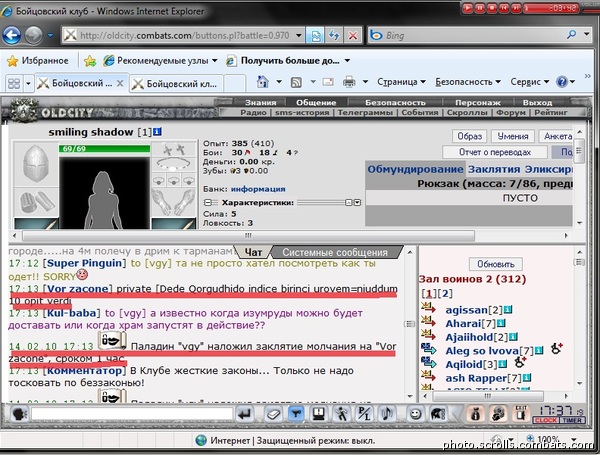Open the smiley emoticons icon
600x455 pixels.
coord(416,414)
